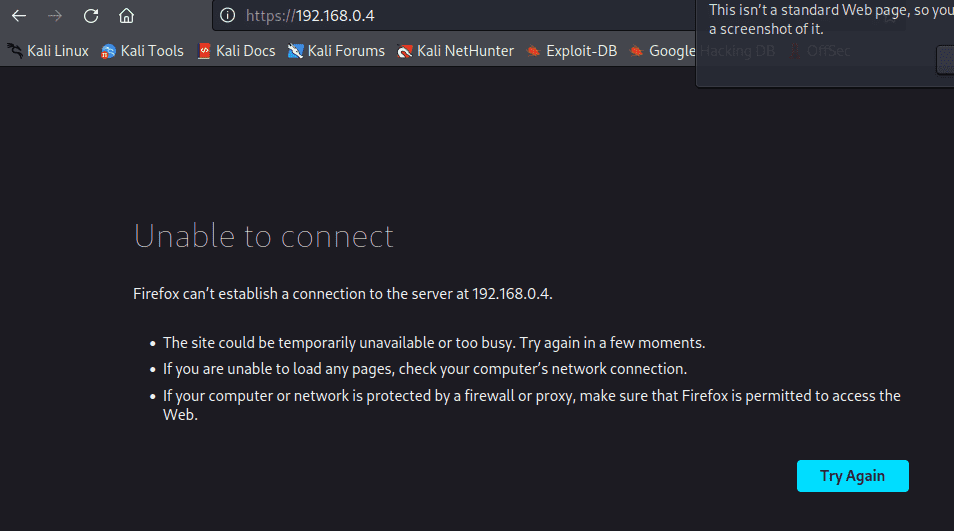The image size is (954, 531).
Task: Open the Exploit-DB bookmark
Action: pos(572,51)
